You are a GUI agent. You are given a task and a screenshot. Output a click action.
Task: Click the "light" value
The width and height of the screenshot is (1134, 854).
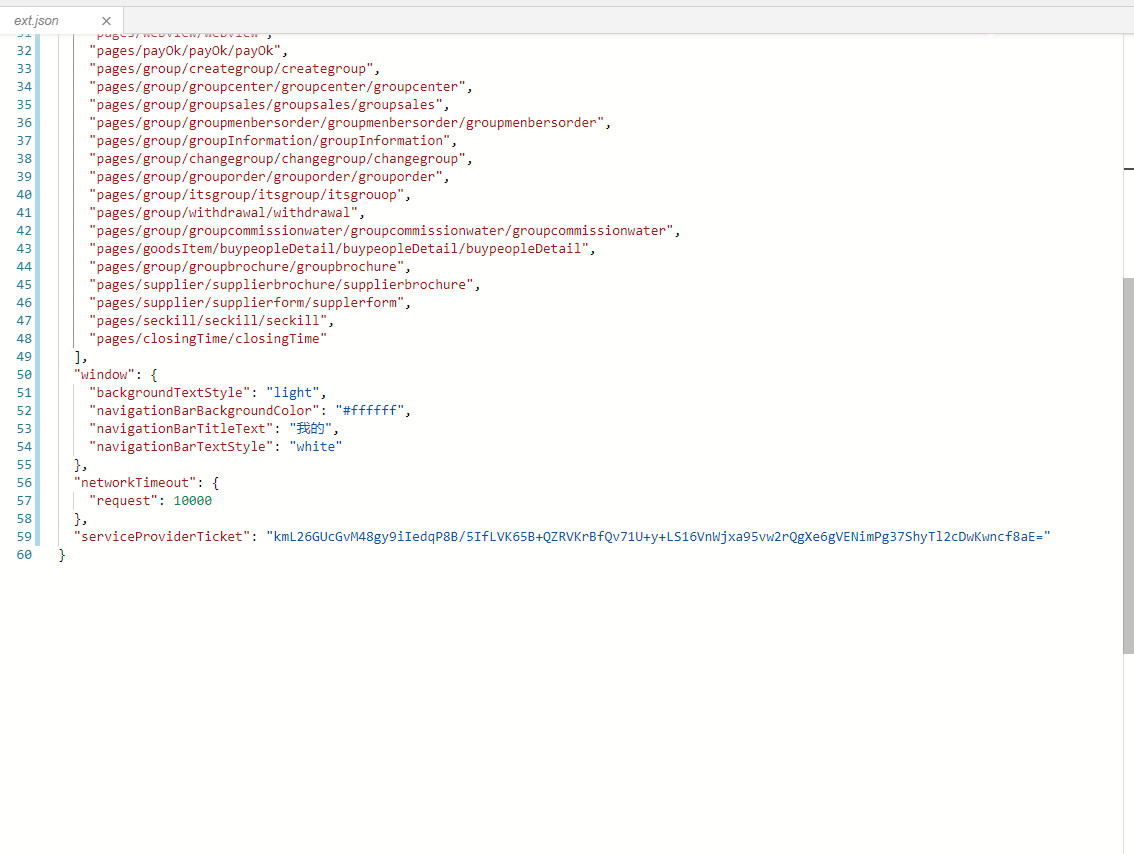[293, 393]
